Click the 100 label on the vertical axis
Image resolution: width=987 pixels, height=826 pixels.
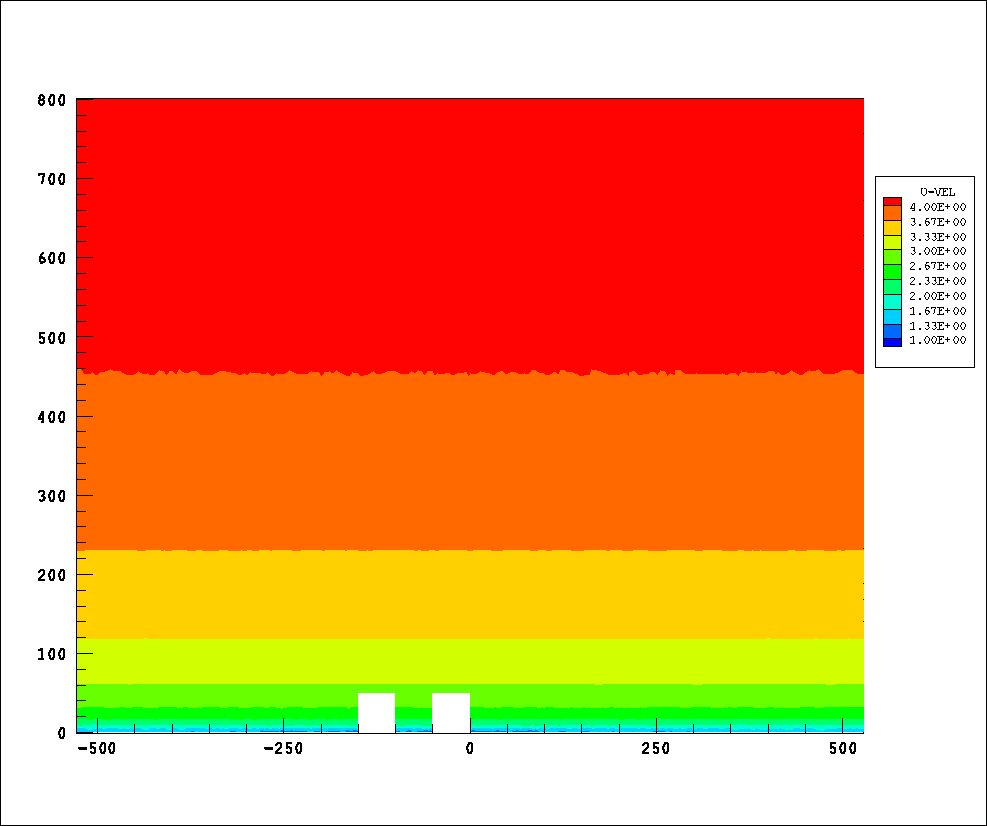(x=52, y=655)
